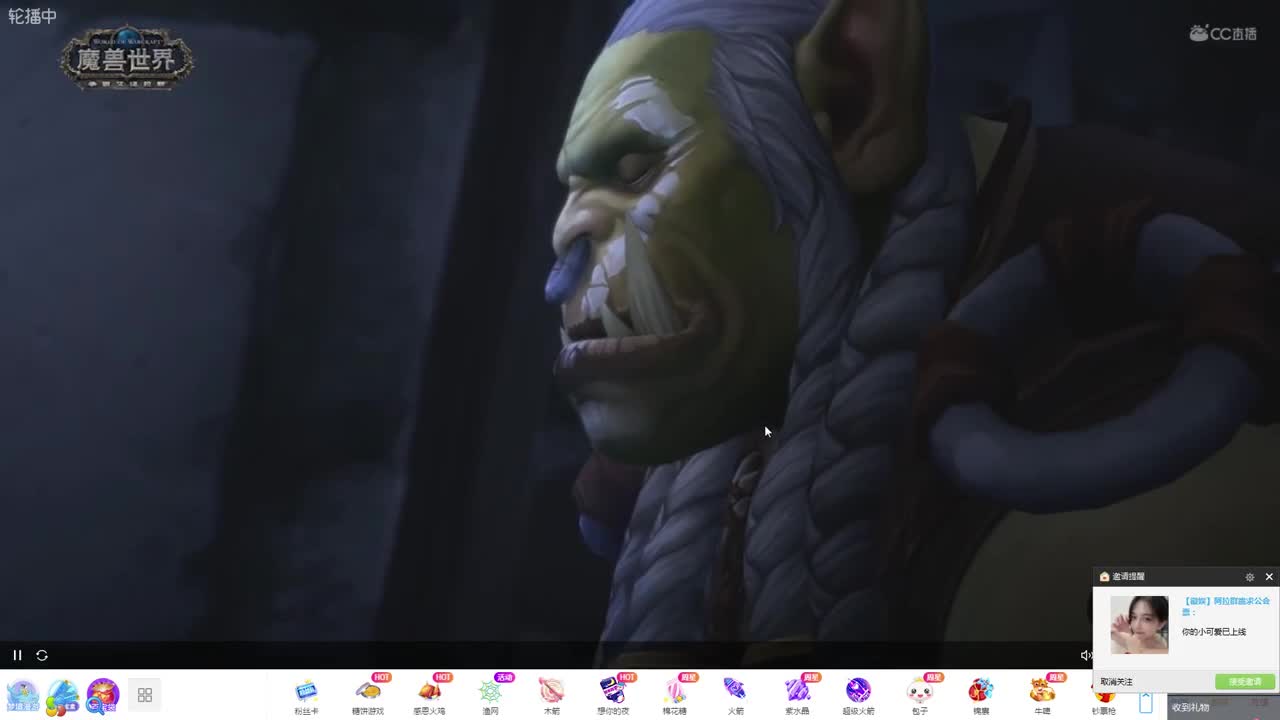This screenshot has height=720, width=1280.
Task: Click the 魔兽世界 game logo
Action: coord(126,62)
